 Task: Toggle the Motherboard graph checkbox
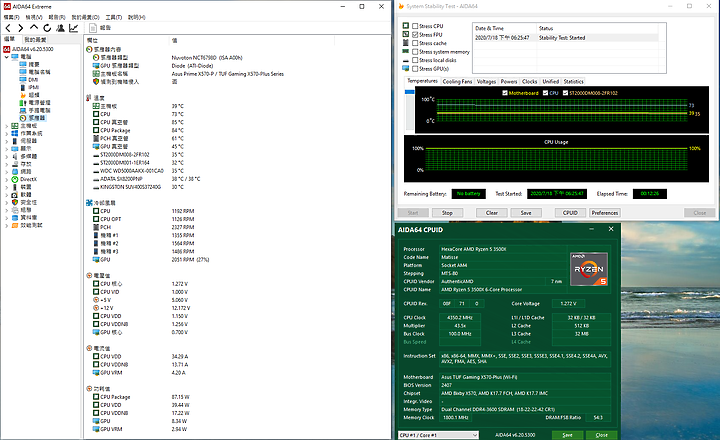point(505,93)
